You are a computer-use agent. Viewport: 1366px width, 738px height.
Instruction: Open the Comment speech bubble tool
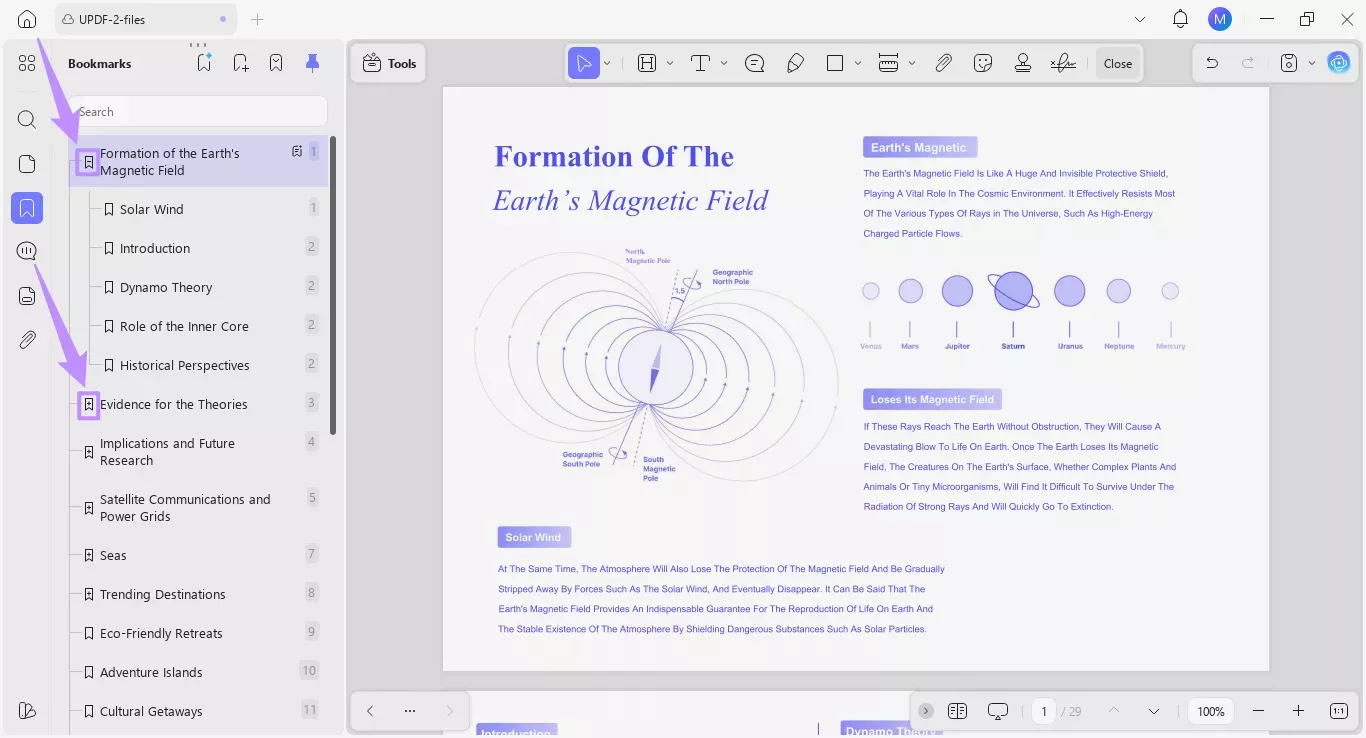coord(754,63)
